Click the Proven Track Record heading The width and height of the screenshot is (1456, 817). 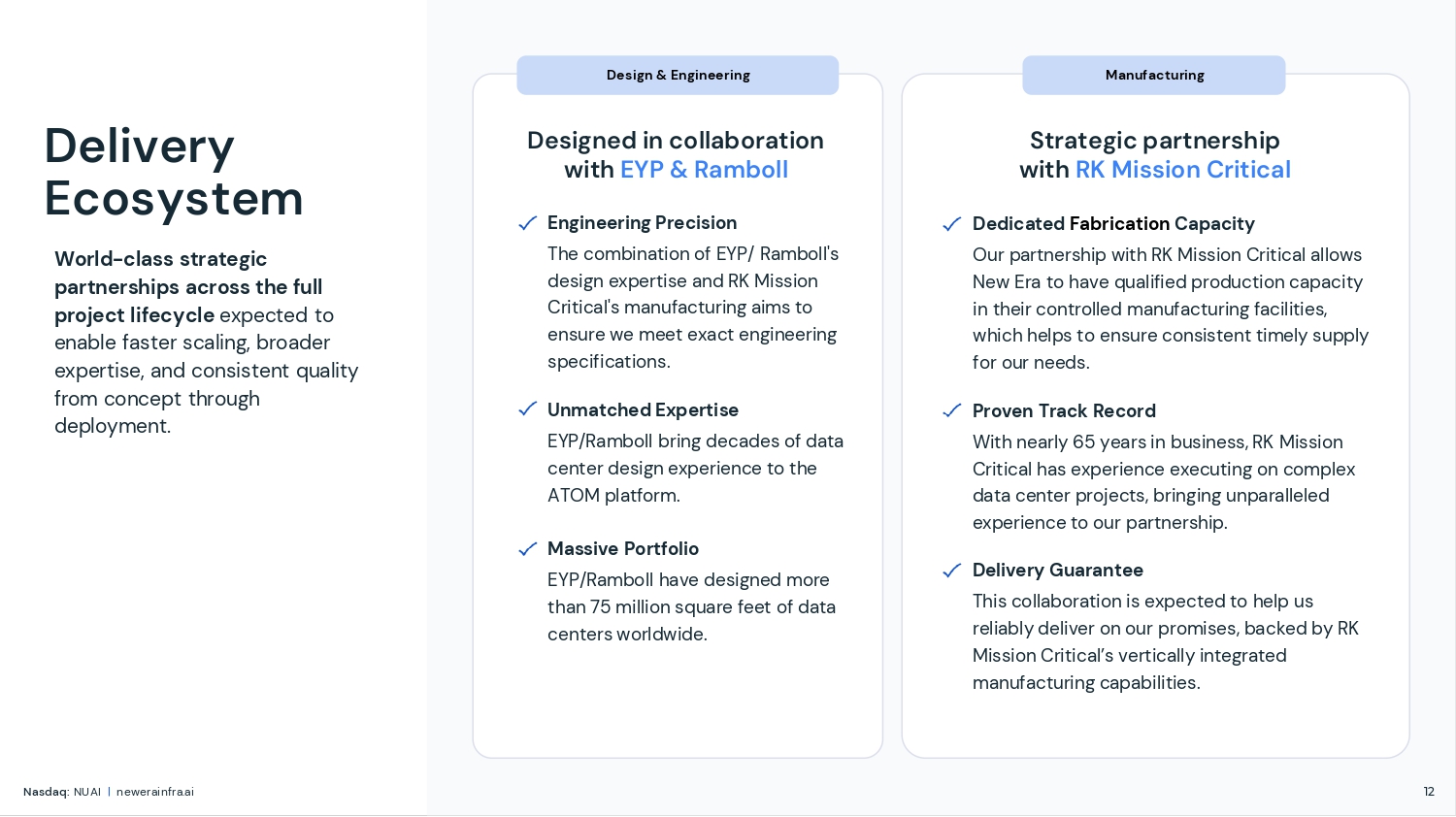tap(1064, 410)
